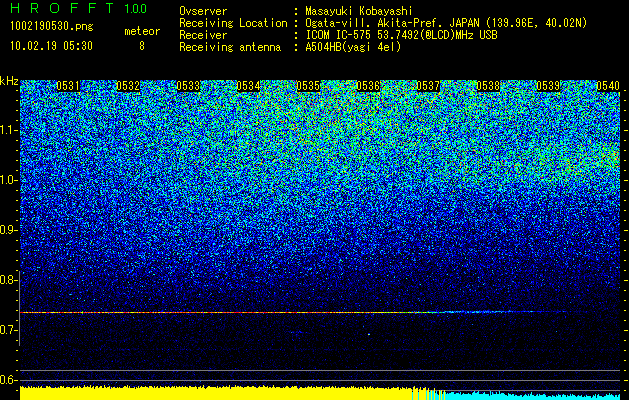Click the 0535 time marker
The height and width of the screenshot is (400, 629).
(x=308, y=86)
